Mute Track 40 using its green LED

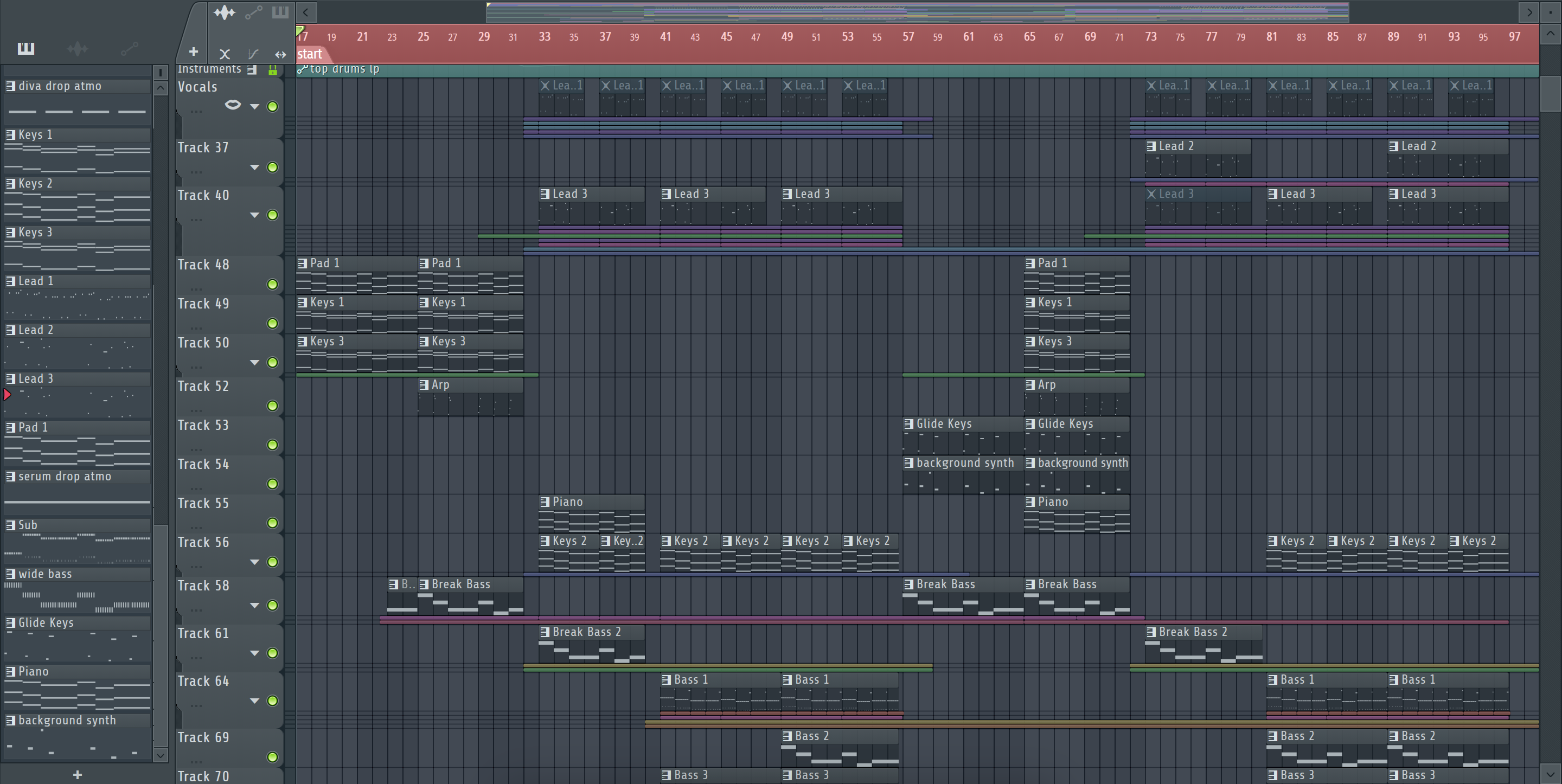pos(272,215)
